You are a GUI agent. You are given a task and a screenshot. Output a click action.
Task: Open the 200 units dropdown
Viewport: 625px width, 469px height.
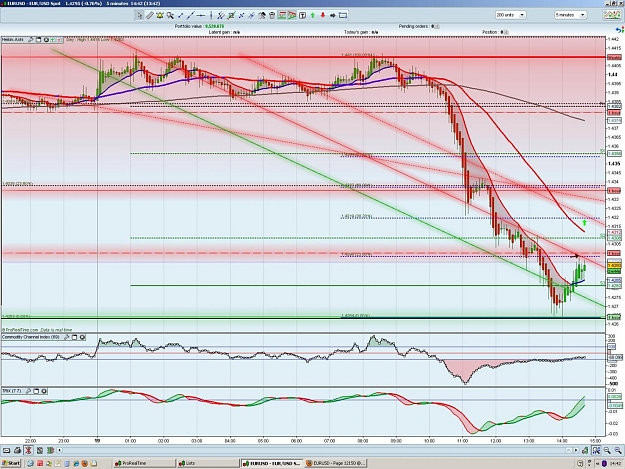point(511,15)
